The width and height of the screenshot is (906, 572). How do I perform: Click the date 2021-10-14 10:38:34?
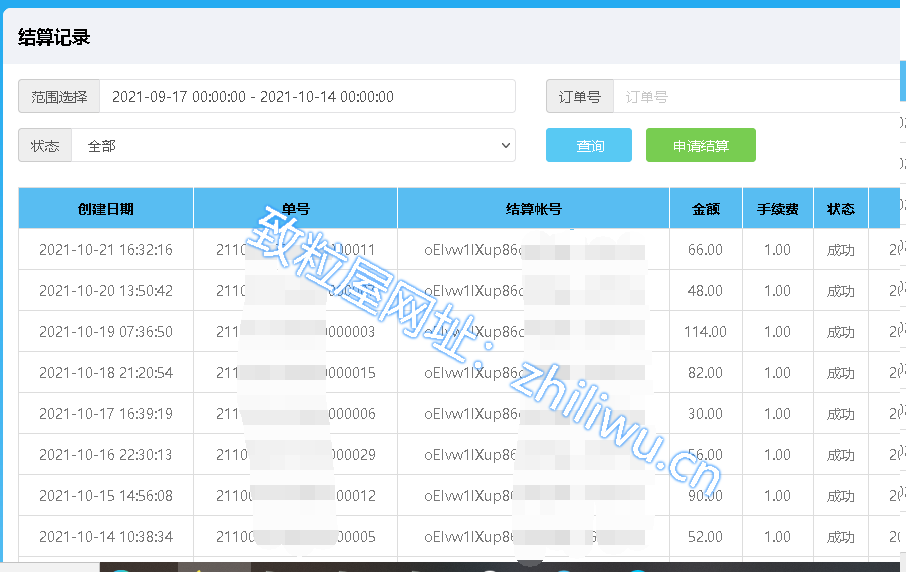106,537
